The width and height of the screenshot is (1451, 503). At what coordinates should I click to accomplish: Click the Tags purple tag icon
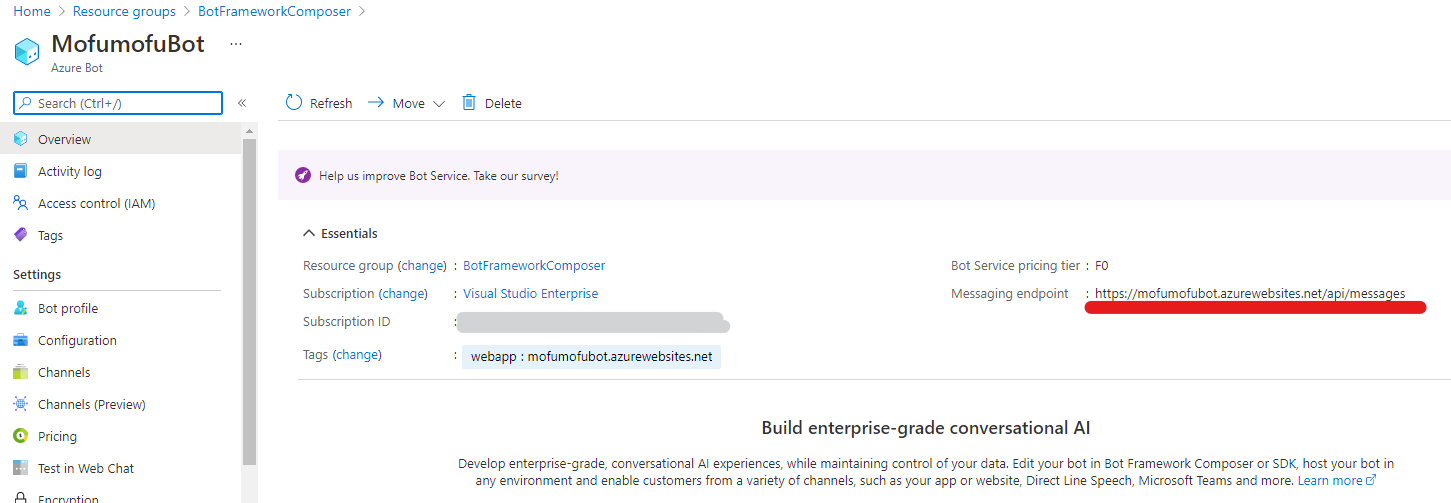(20, 235)
